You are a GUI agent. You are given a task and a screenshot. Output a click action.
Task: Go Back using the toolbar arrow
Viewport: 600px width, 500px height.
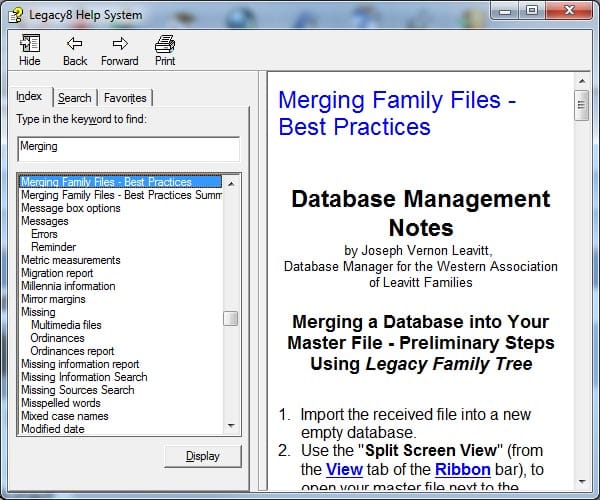pos(75,50)
